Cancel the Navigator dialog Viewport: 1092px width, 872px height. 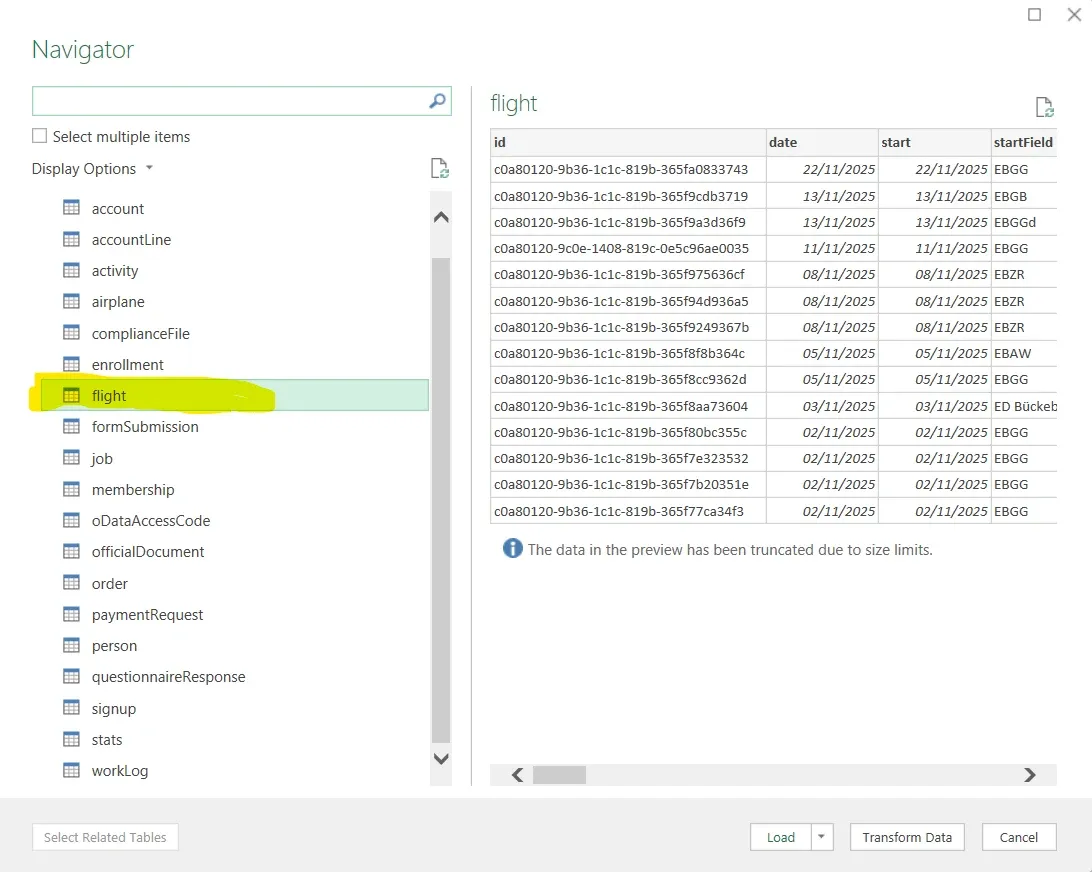pyautogui.click(x=1019, y=836)
